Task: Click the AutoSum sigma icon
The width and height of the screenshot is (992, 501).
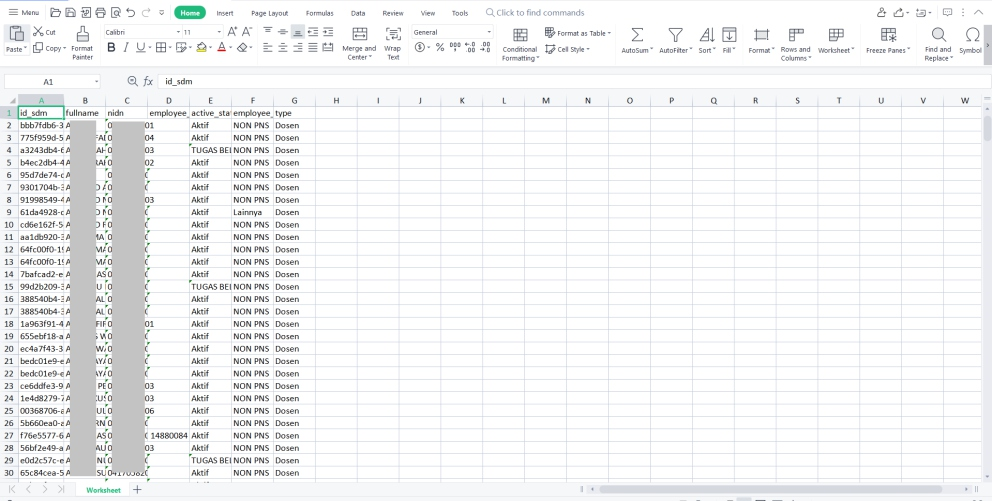Action: [636, 35]
